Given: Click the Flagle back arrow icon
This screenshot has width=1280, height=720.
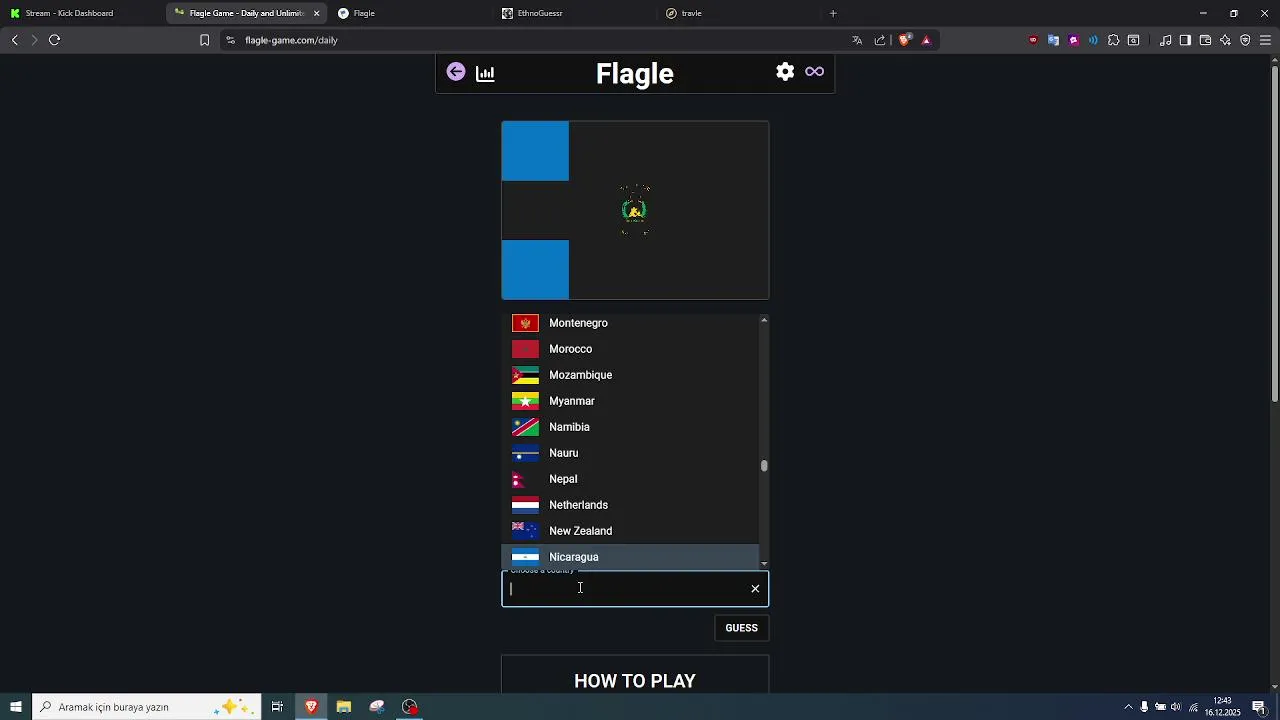Looking at the screenshot, I should coord(456,72).
